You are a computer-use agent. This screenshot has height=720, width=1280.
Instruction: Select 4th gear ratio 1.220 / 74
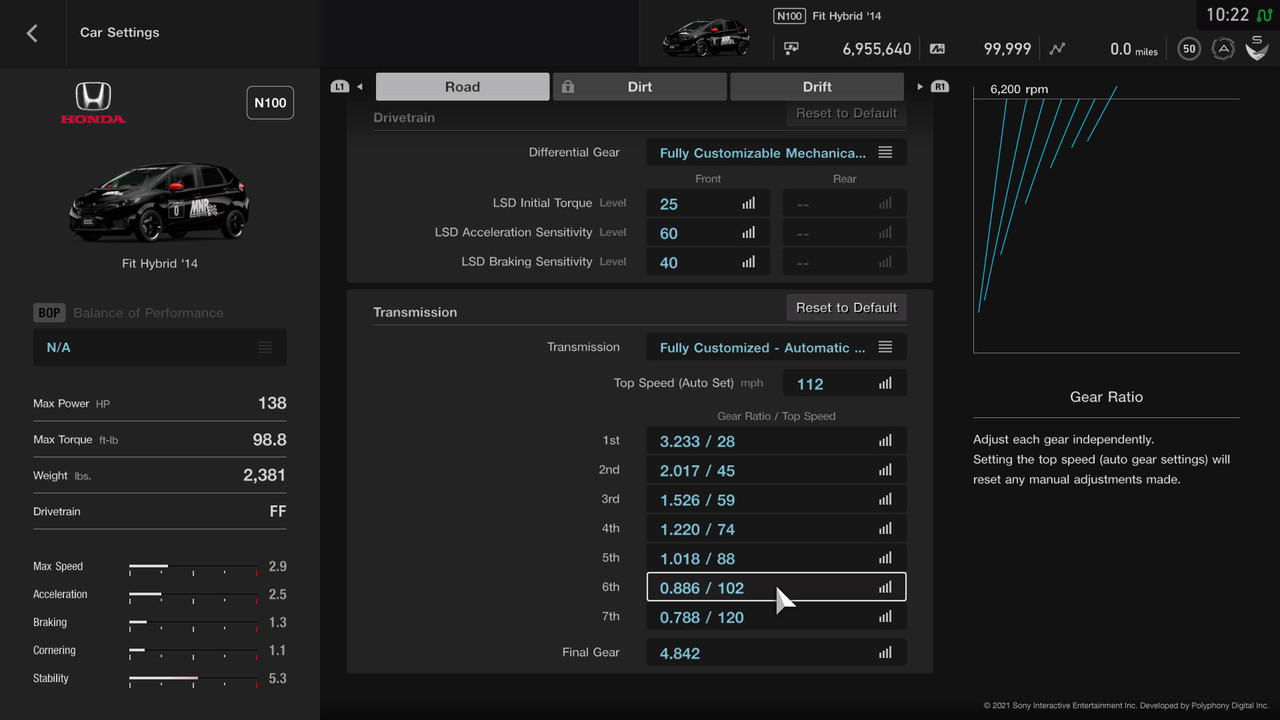coord(777,529)
